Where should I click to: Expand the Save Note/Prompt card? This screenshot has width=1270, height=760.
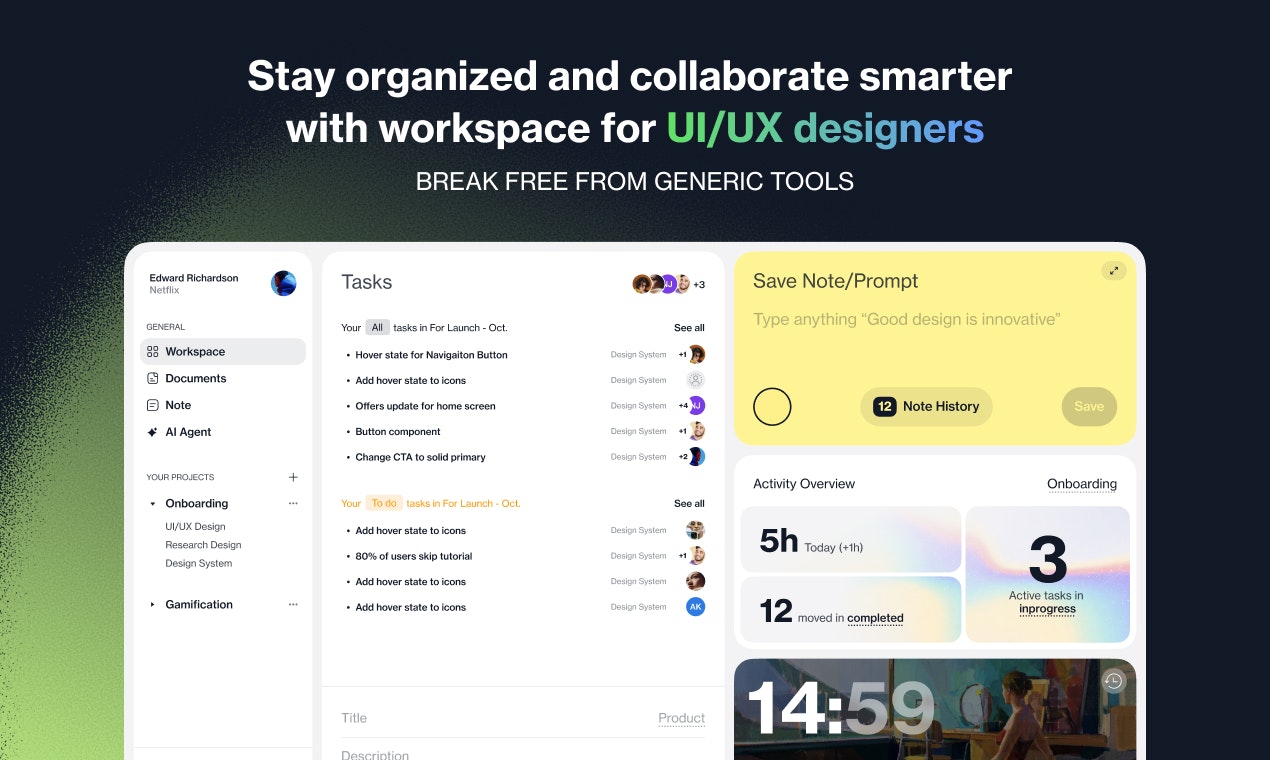pos(1113,271)
